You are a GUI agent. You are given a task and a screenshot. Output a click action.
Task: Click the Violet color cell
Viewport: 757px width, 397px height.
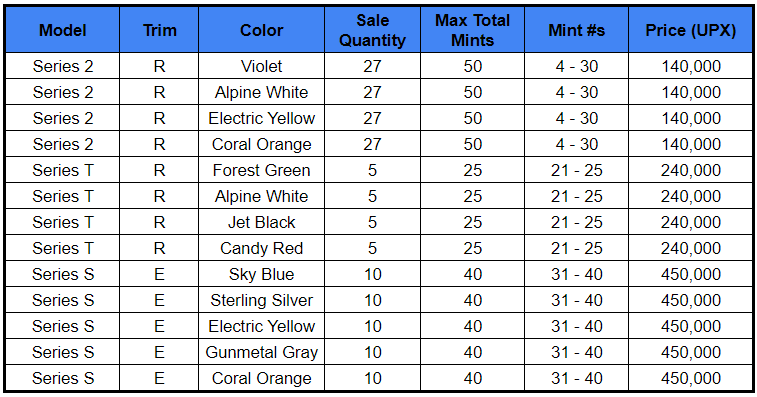coord(261,66)
